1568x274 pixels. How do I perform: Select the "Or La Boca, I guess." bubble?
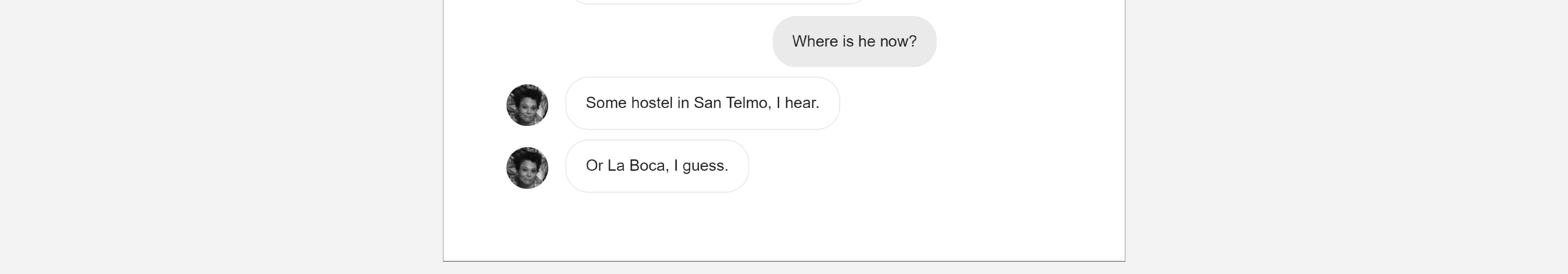[x=656, y=166]
